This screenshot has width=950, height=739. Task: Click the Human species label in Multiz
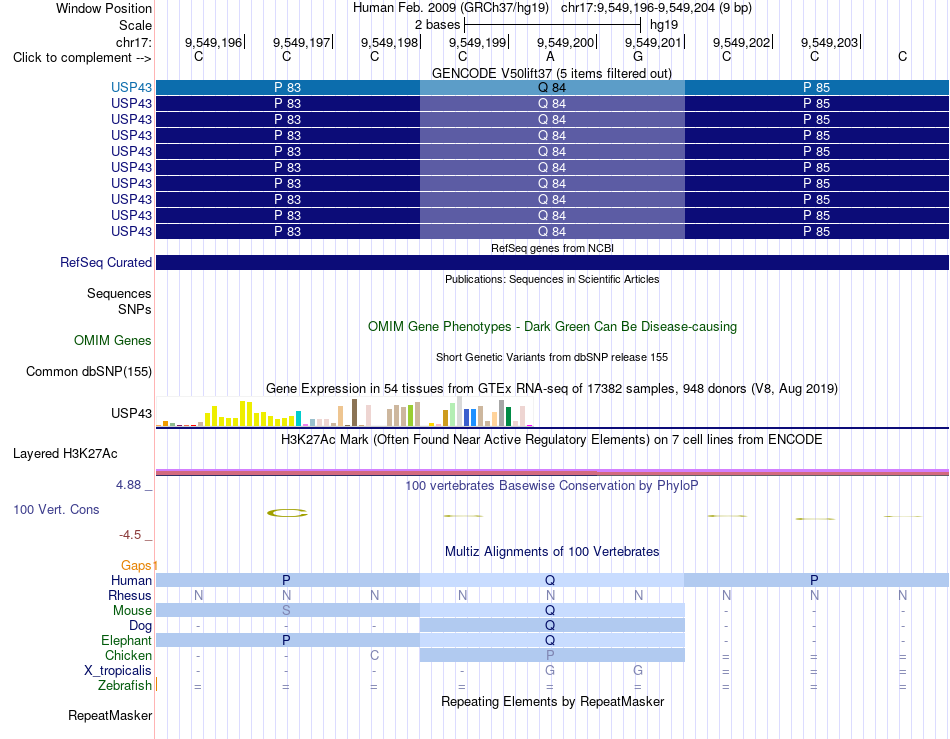[x=131, y=580]
